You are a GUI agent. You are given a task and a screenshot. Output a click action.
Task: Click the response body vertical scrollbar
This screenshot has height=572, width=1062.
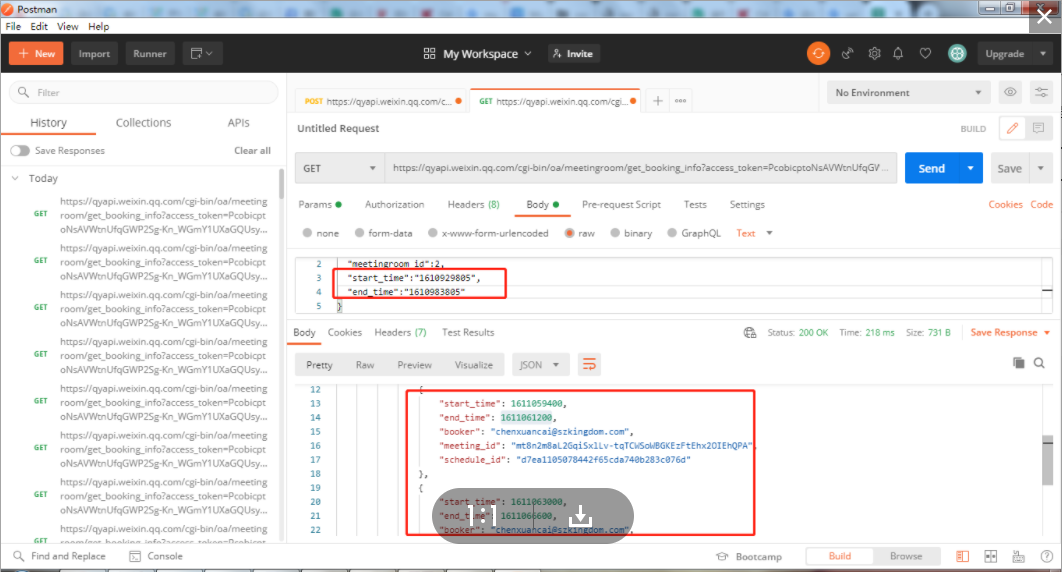click(x=1047, y=460)
